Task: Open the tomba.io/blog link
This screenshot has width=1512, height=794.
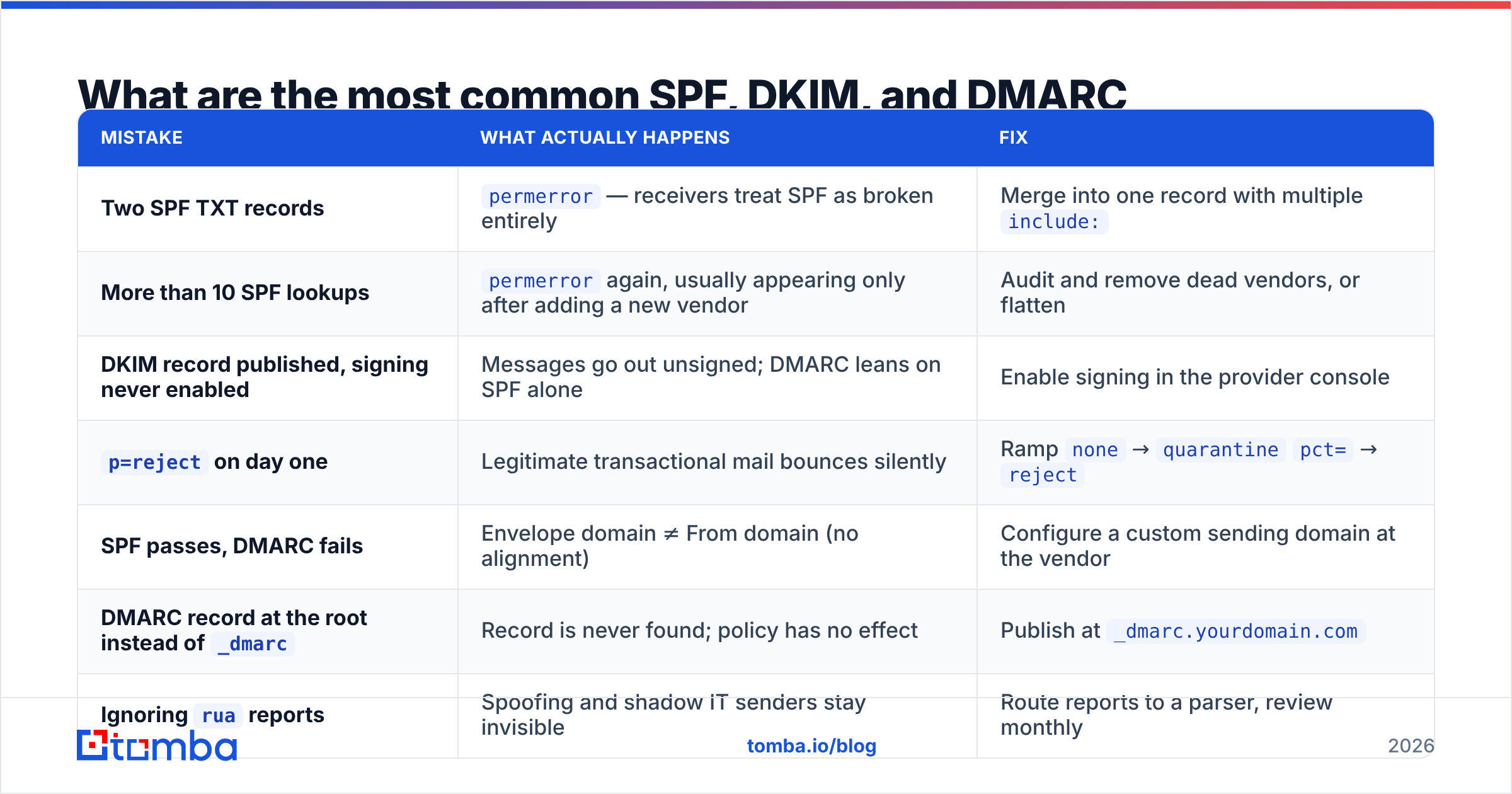Action: click(x=811, y=746)
